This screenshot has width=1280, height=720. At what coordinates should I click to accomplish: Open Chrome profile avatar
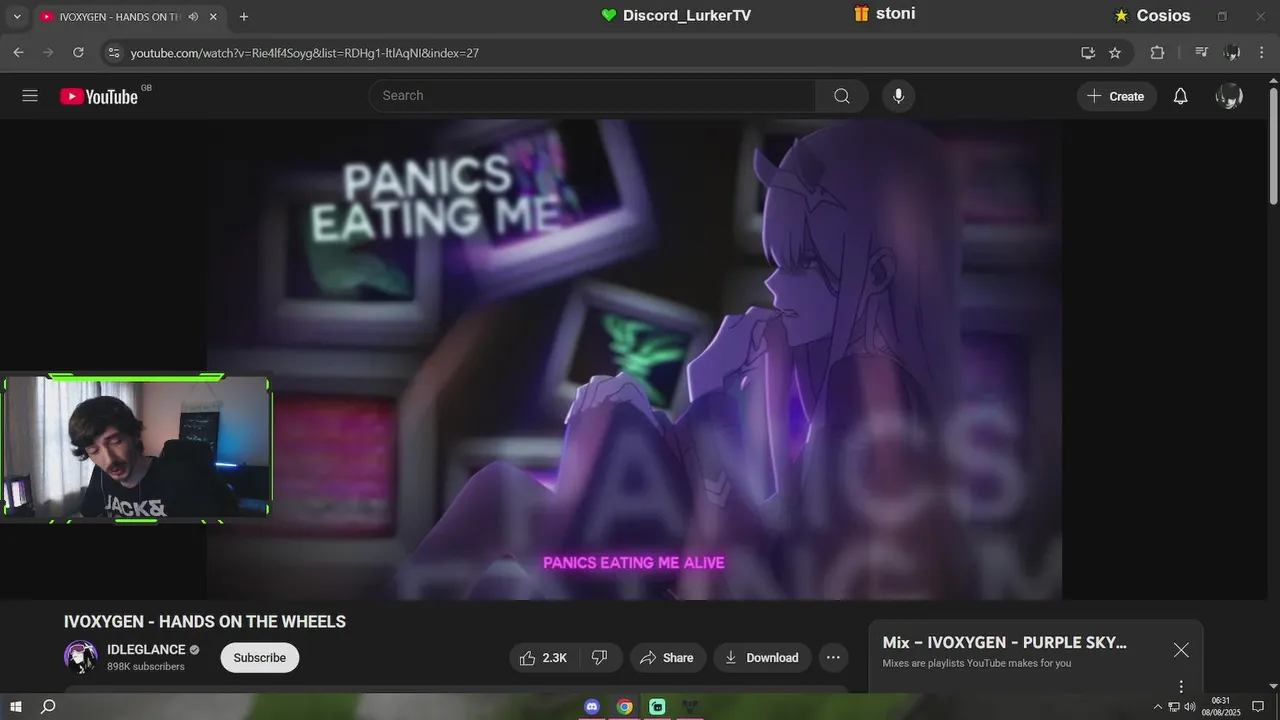(1232, 52)
